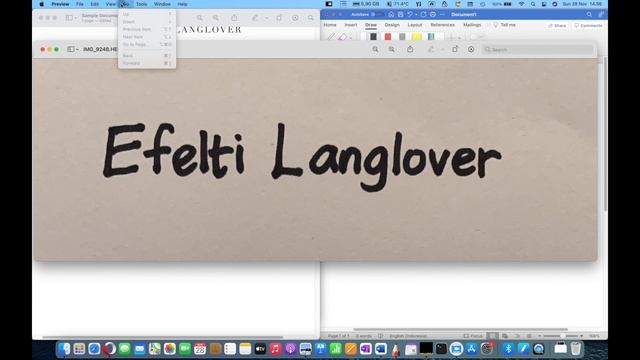Image resolution: width=640 pixels, height=360 pixels.
Task: Open the File menu in menu bar
Action: pos(80,4)
